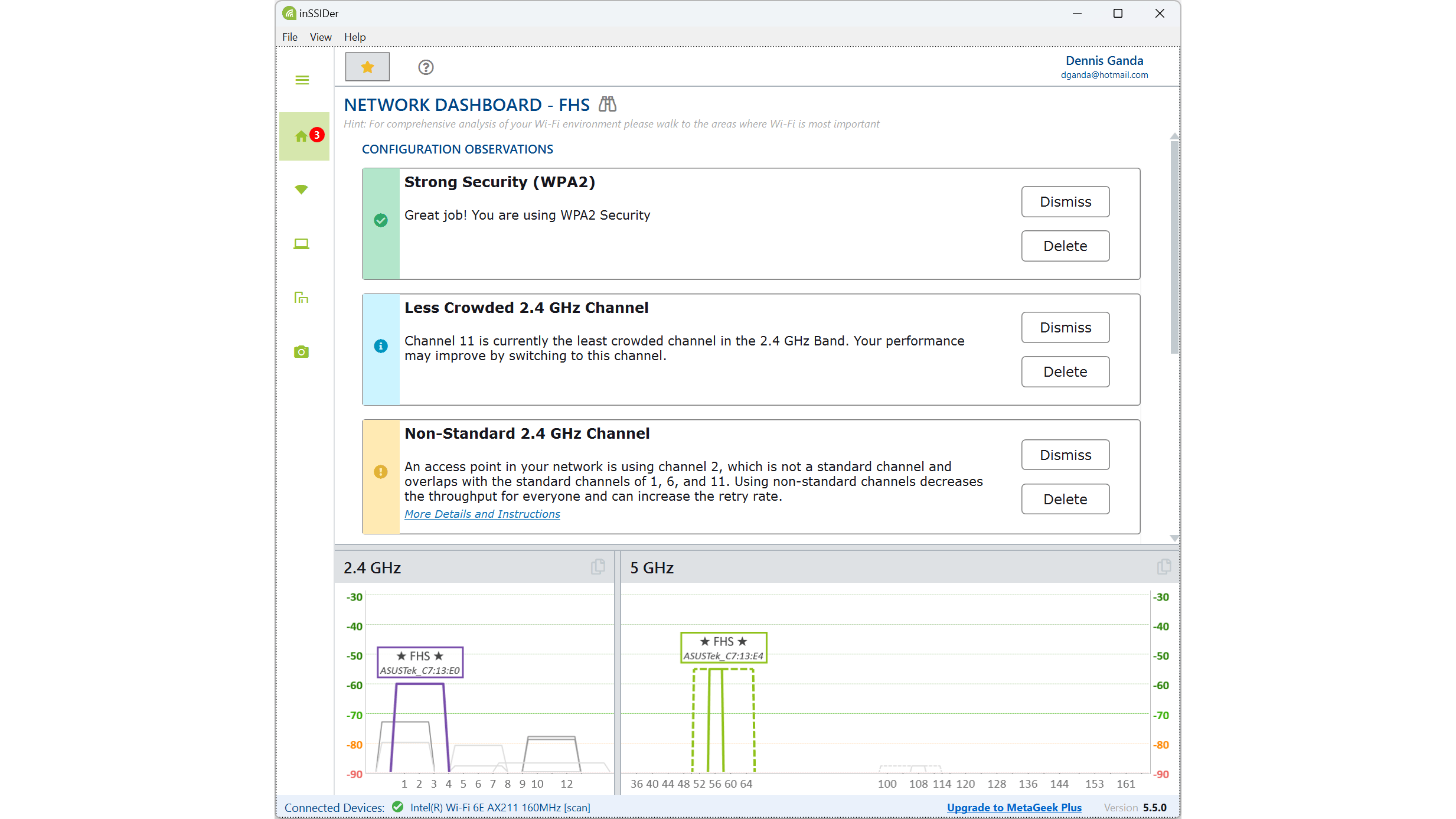Click Upgrade to MetaGeek Plus link
The width and height of the screenshot is (1456, 819).
[x=1014, y=807]
